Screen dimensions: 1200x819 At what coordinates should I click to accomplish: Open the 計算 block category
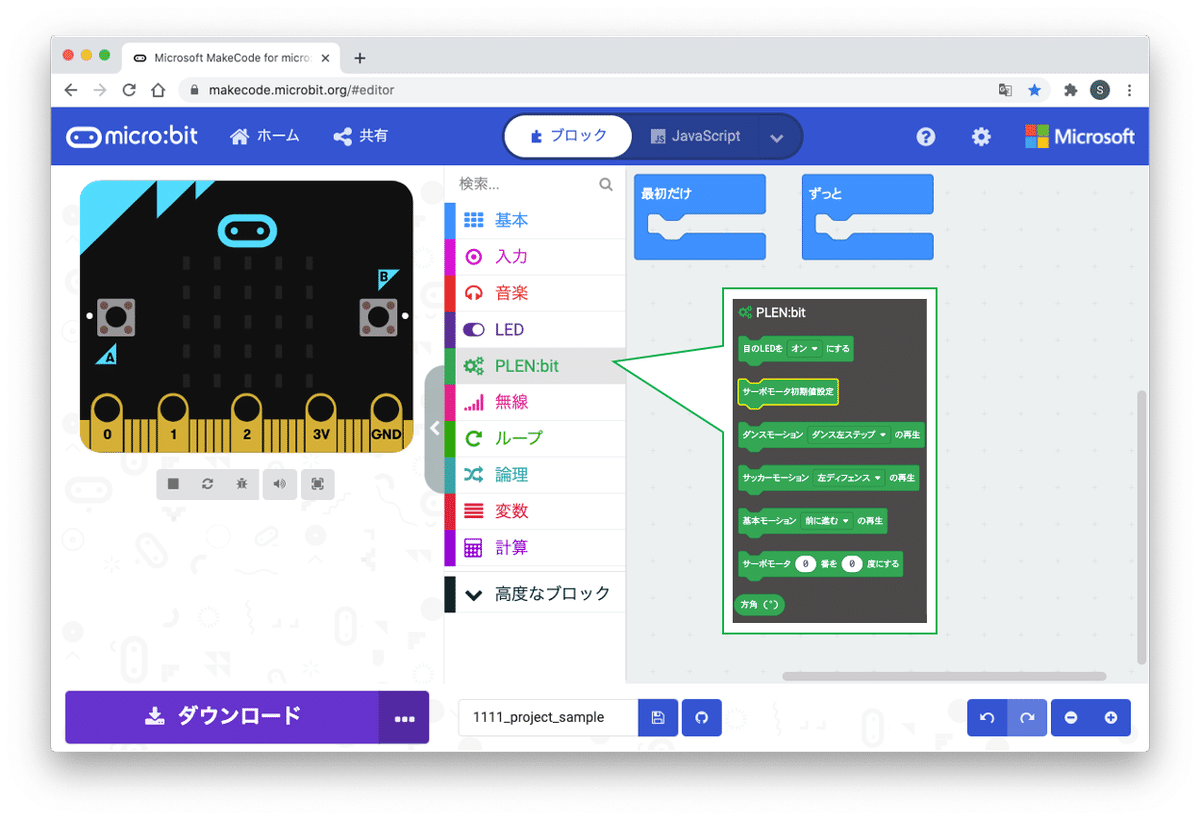535,547
